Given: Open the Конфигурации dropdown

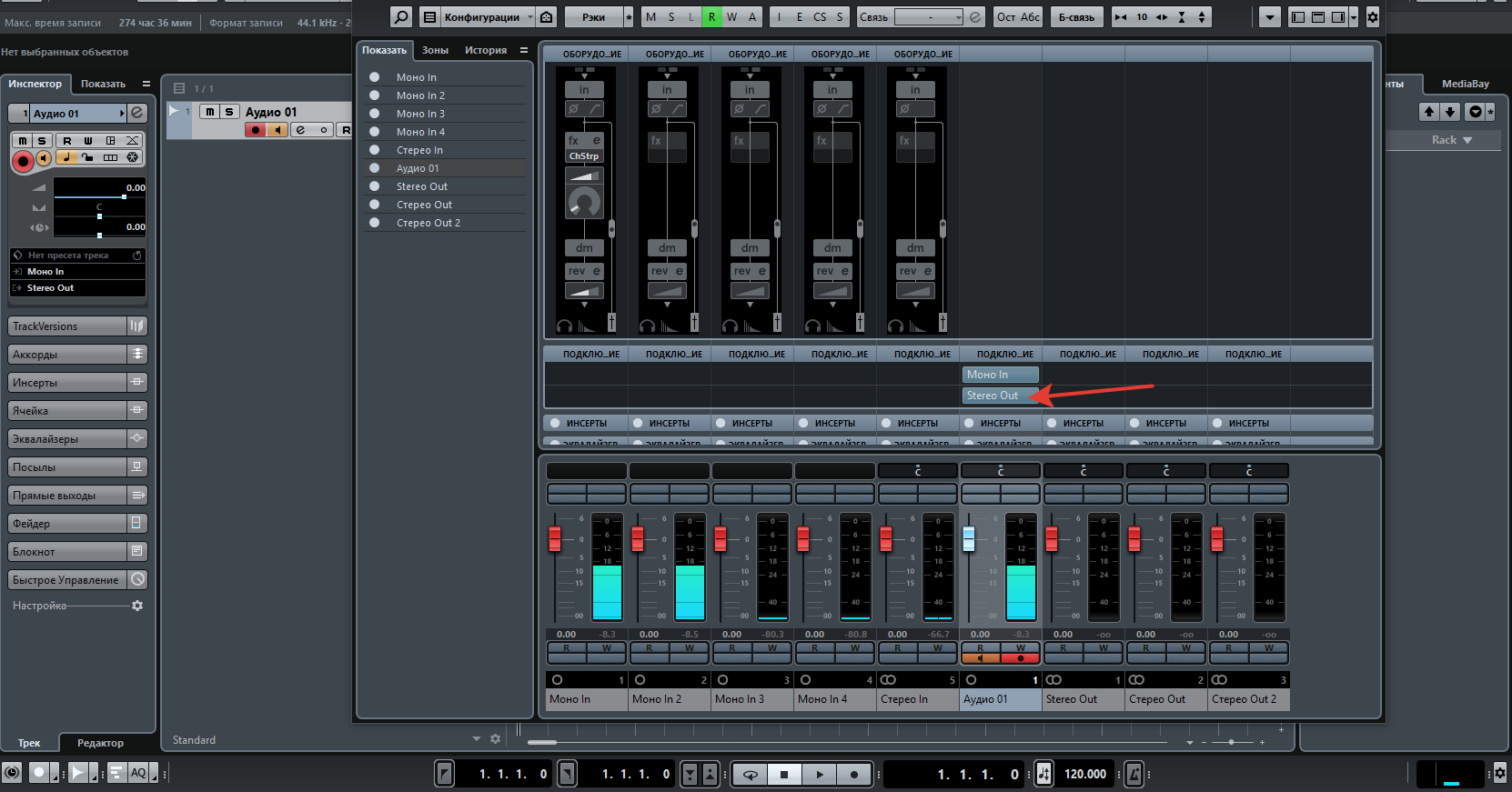Looking at the screenshot, I should pyautogui.click(x=488, y=17).
